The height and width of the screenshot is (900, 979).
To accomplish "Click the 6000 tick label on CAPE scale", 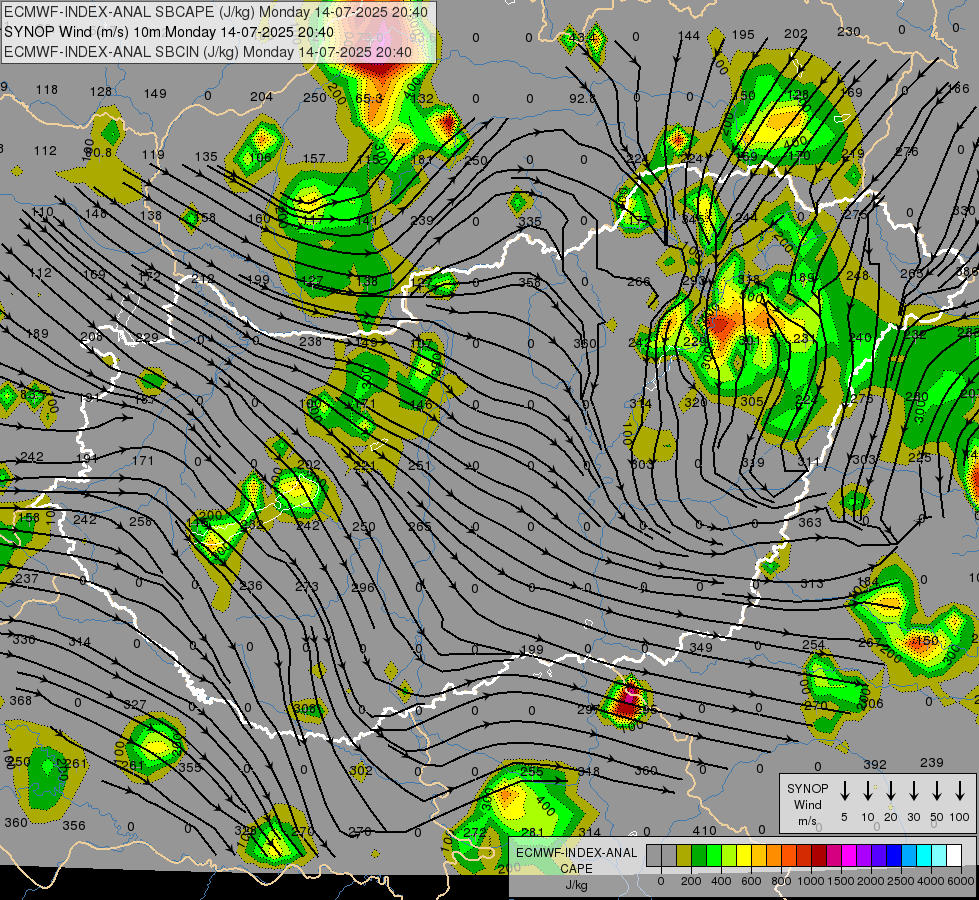I will 960,881.
